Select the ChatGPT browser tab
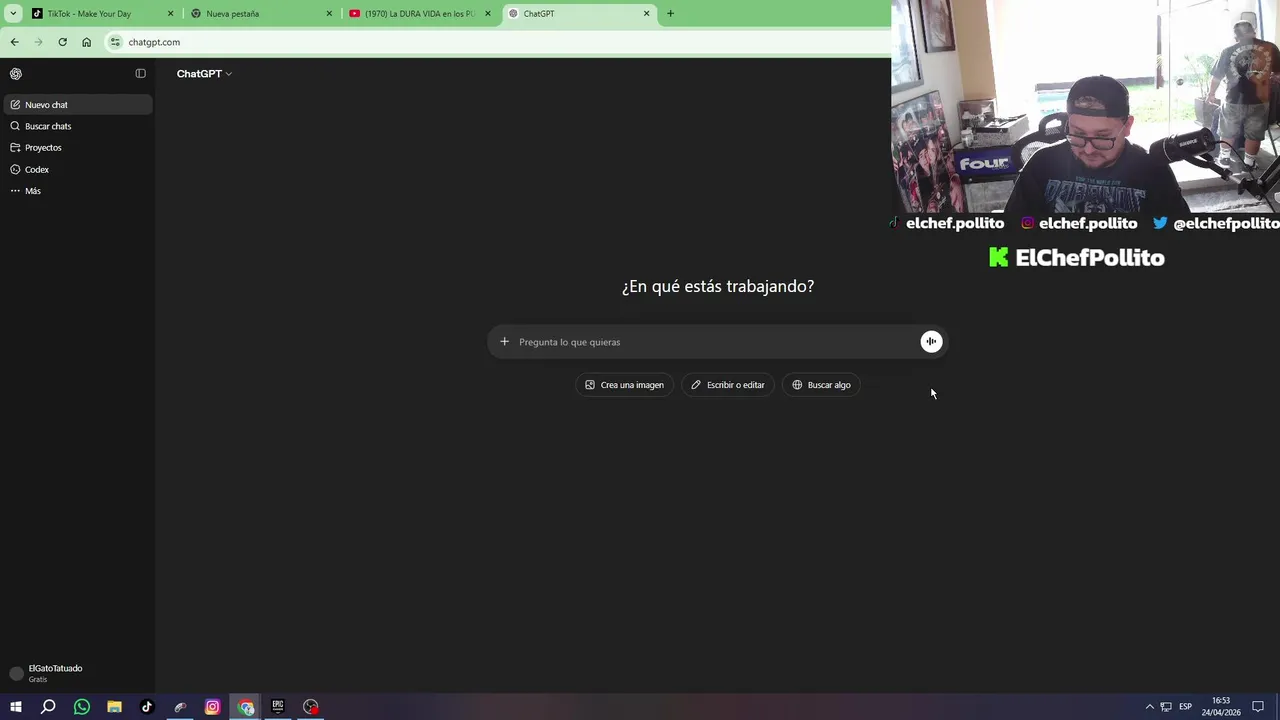This screenshot has width=1280, height=720. point(579,14)
